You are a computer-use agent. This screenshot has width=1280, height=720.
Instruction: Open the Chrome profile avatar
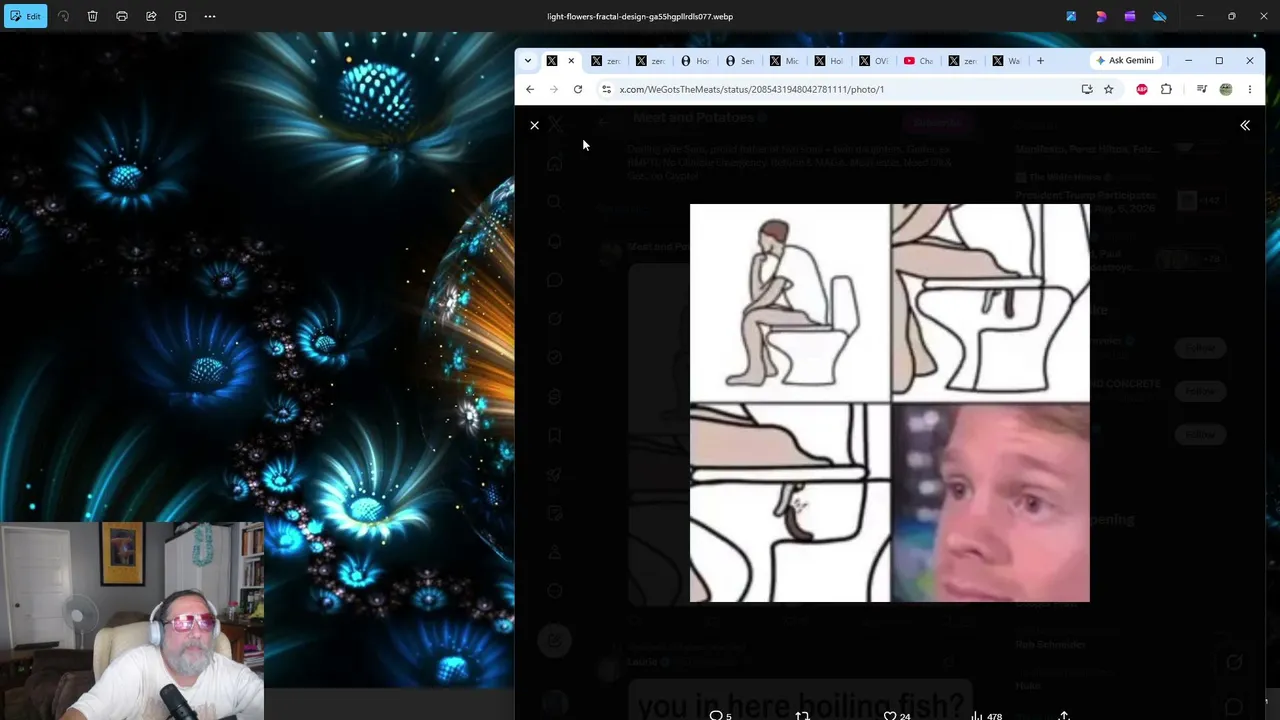click(x=1226, y=89)
